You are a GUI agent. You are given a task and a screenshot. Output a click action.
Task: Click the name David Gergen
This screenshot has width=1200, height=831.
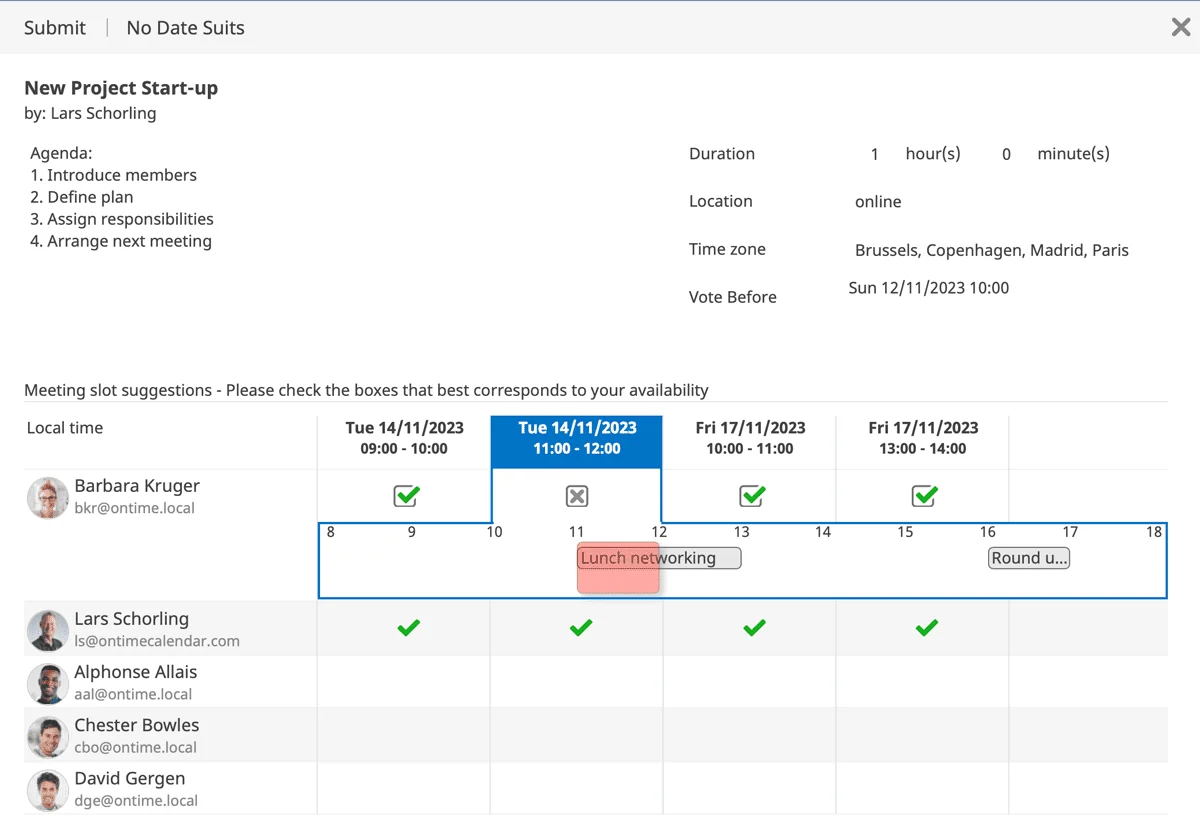click(129, 778)
